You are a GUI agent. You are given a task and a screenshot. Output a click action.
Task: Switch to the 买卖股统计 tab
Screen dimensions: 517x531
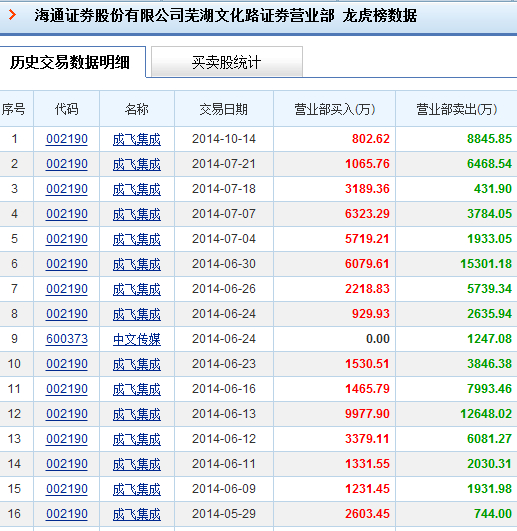tap(227, 62)
